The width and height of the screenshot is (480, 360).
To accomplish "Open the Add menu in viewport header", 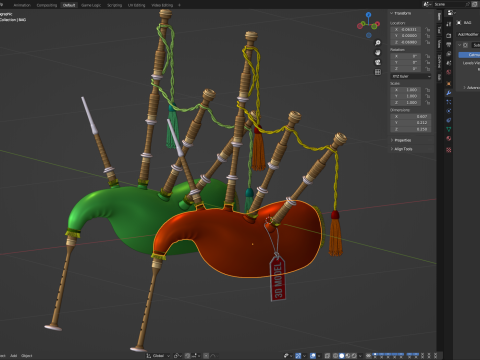I will 13,356.
